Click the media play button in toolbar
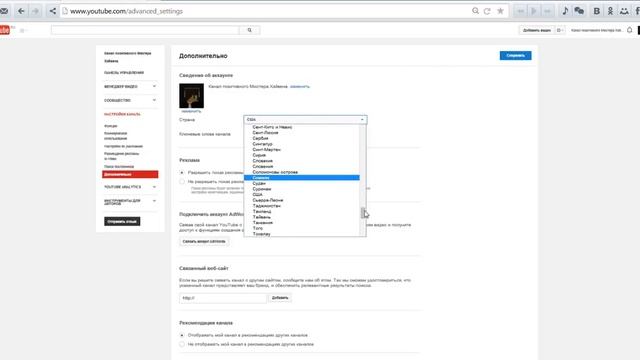 pyautogui.click(x=533, y=11)
